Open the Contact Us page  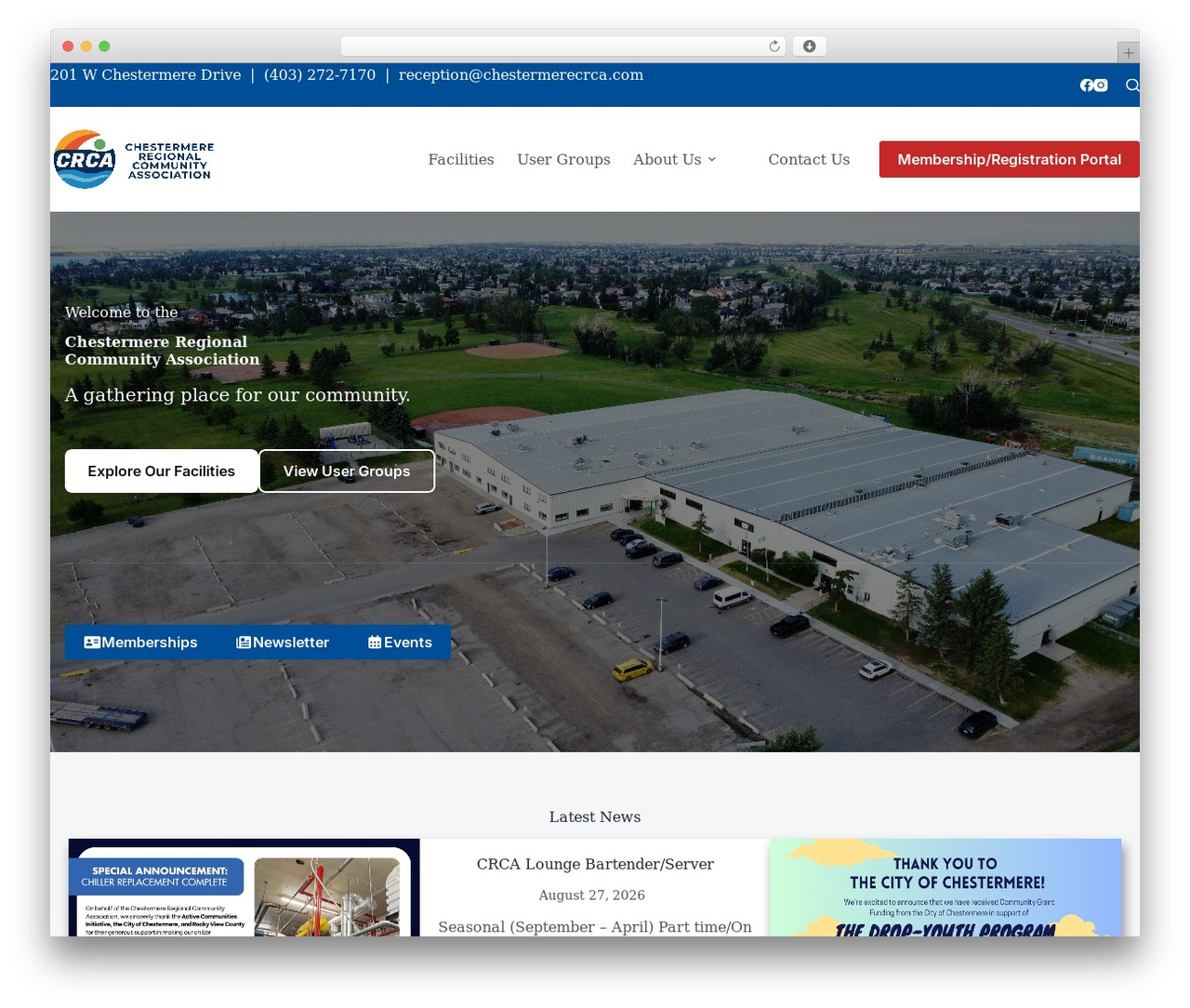pos(809,160)
